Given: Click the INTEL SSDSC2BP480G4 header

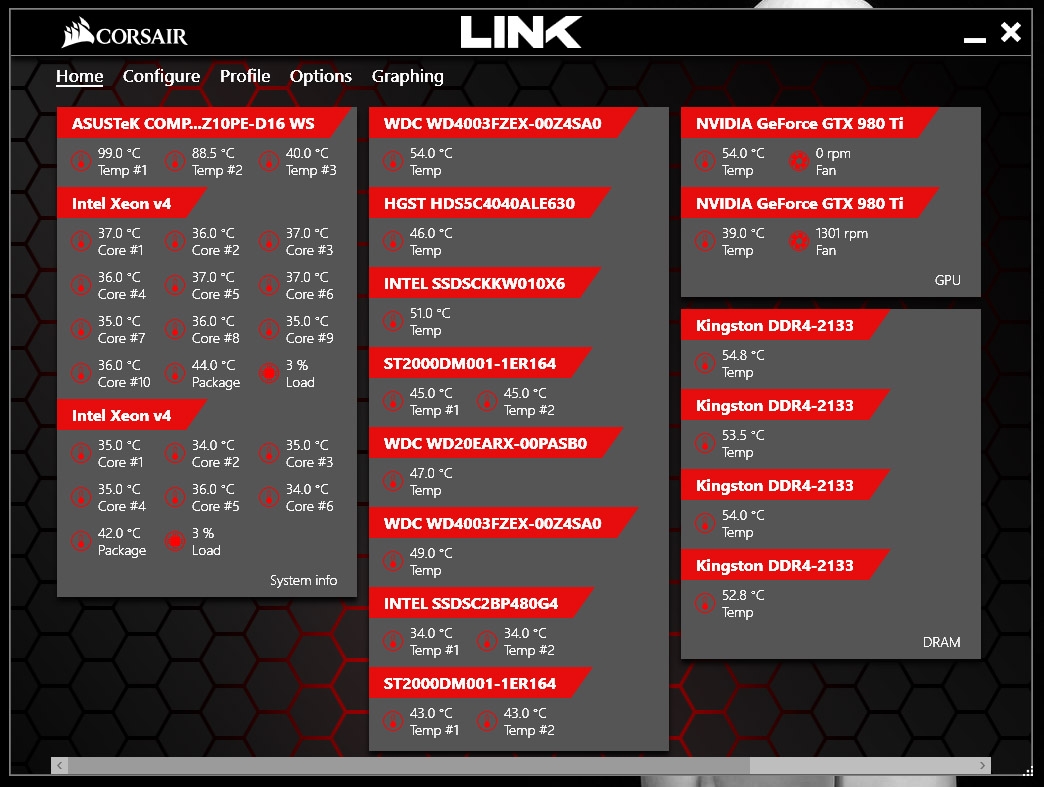Looking at the screenshot, I should pyautogui.click(x=481, y=603).
